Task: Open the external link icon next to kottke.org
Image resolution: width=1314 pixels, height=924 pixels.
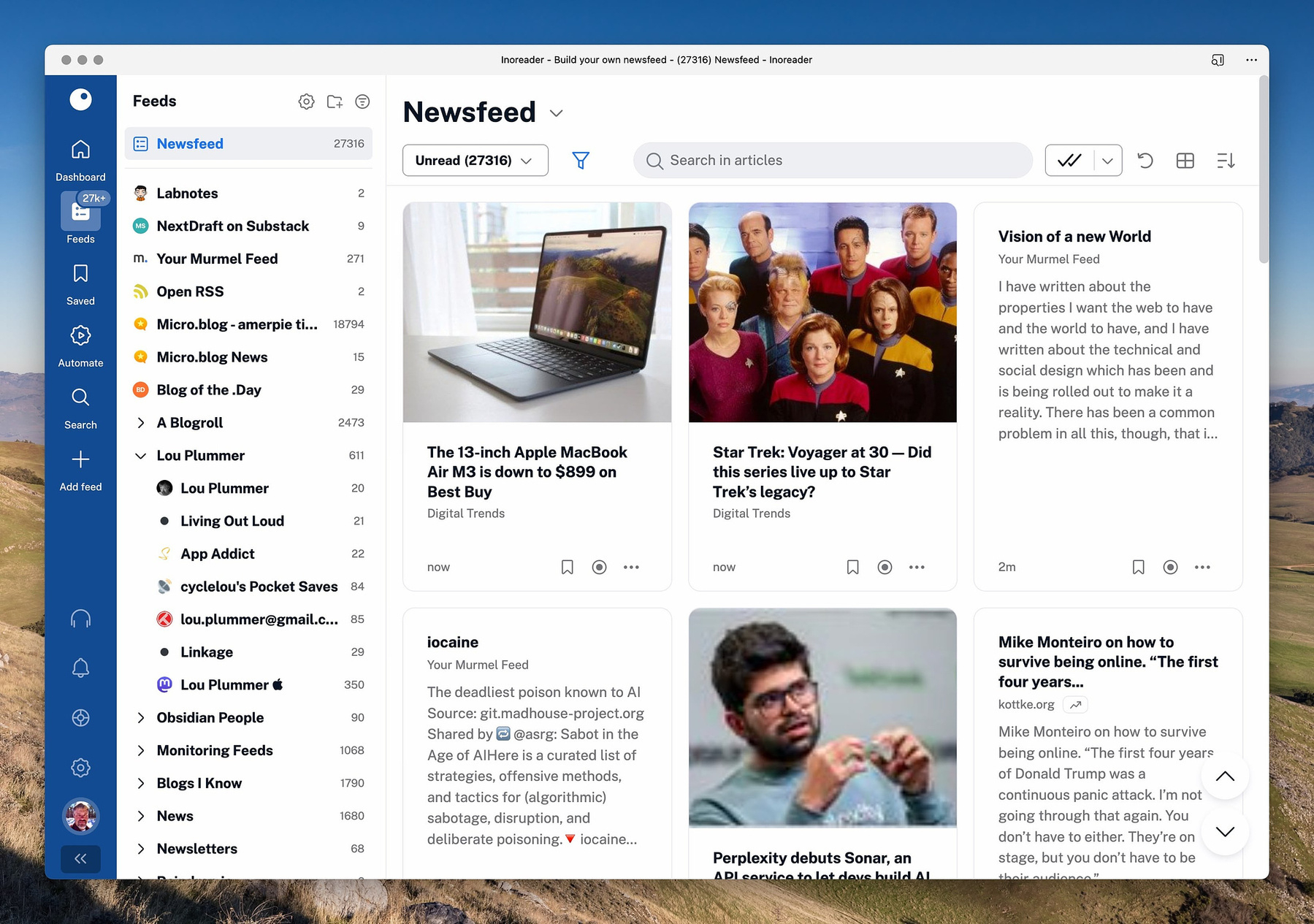Action: tap(1075, 705)
